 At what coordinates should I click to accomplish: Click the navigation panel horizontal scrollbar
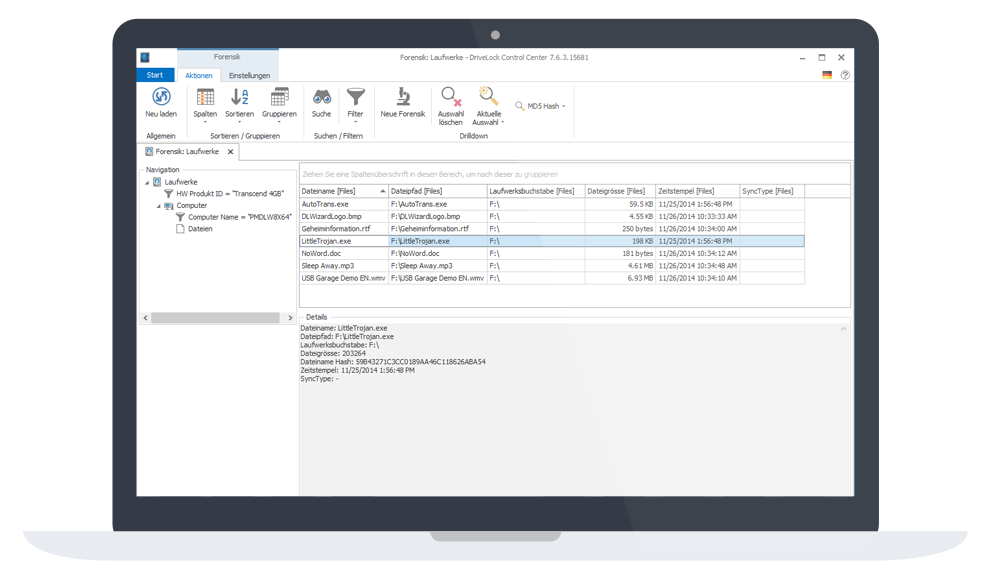215,318
